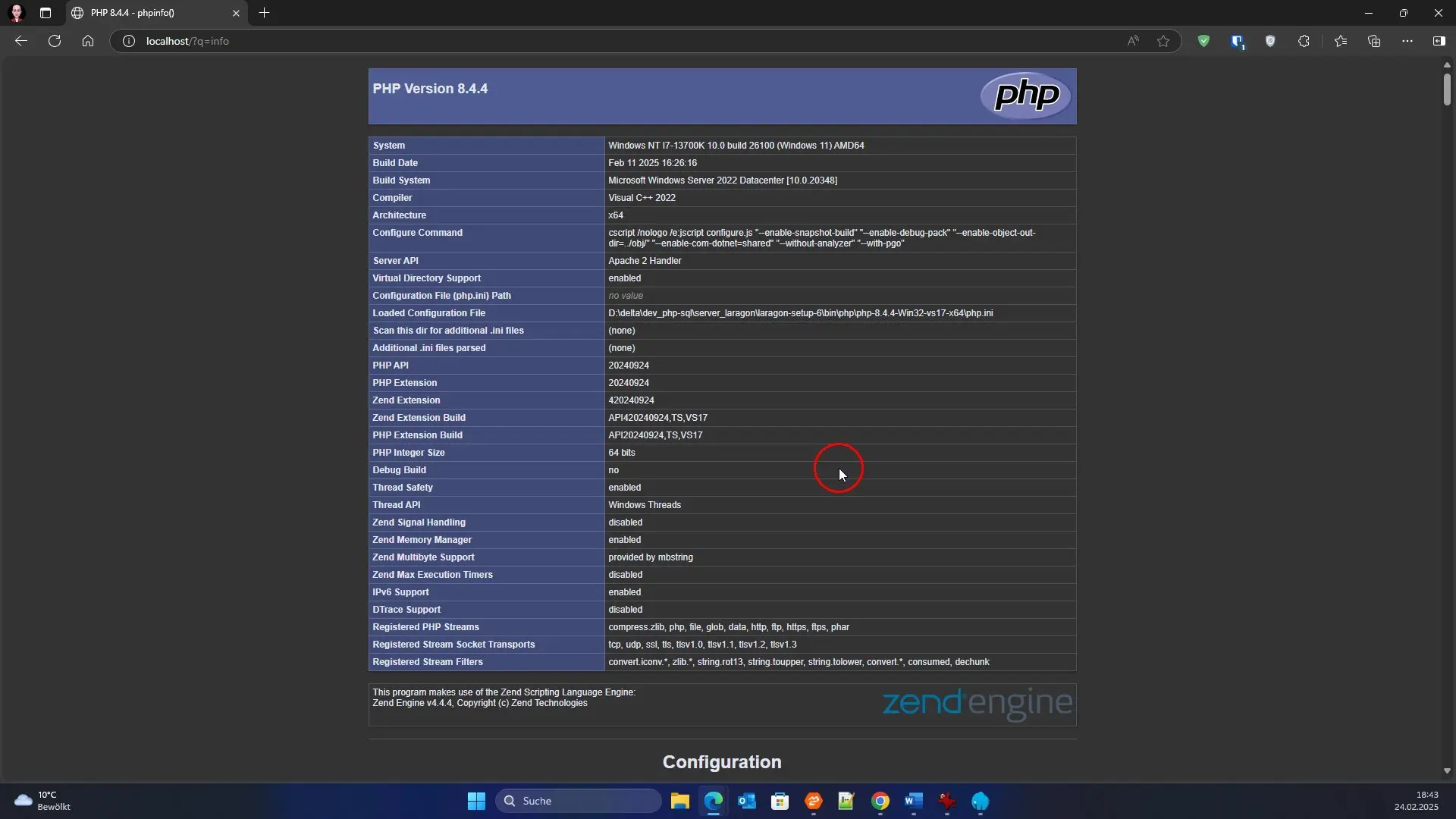This screenshot has width=1456, height=819.
Task: Click the PHP logo
Action: click(x=1026, y=96)
